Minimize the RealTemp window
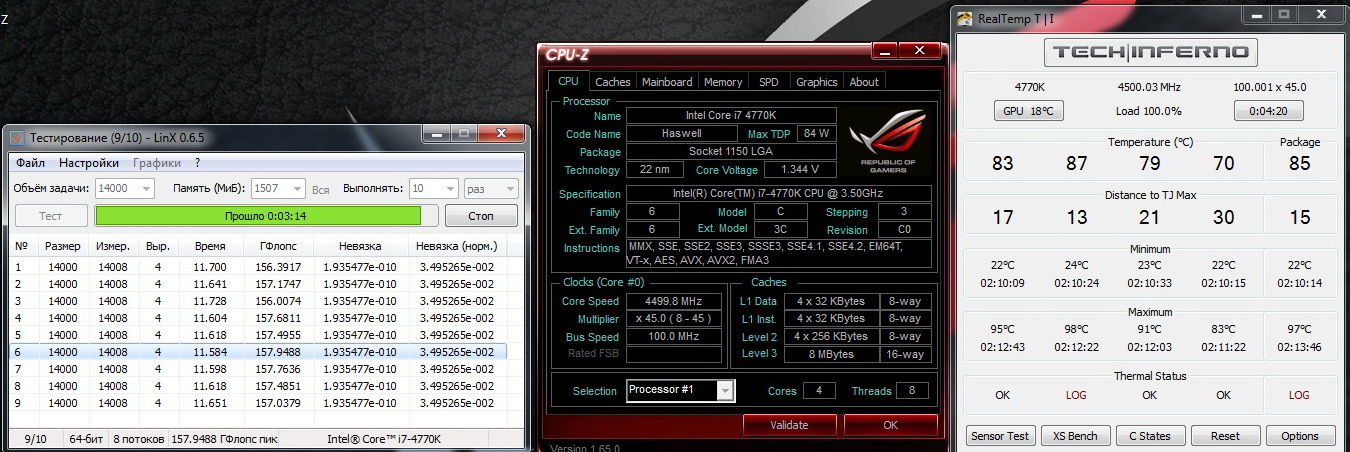Image resolution: width=1350 pixels, height=452 pixels. (1258, 15)
